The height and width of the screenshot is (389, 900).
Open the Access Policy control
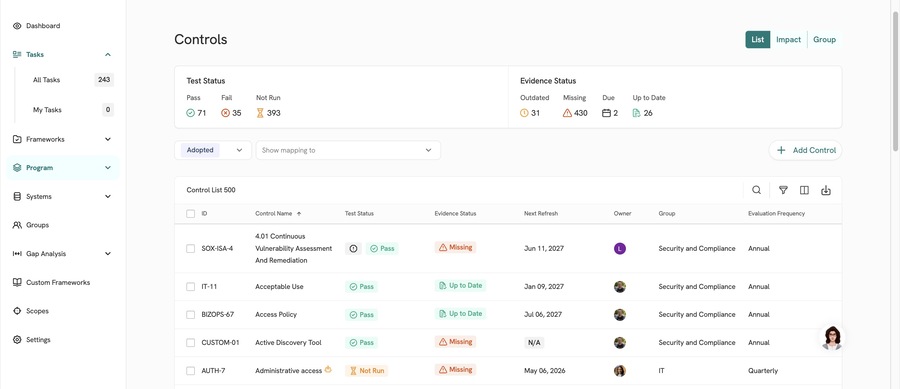pyautogui.click(x=276, y=314)
